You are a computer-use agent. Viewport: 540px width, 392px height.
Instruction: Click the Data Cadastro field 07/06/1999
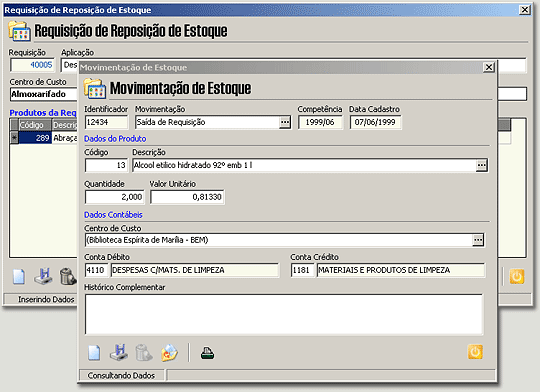(375, 122)
